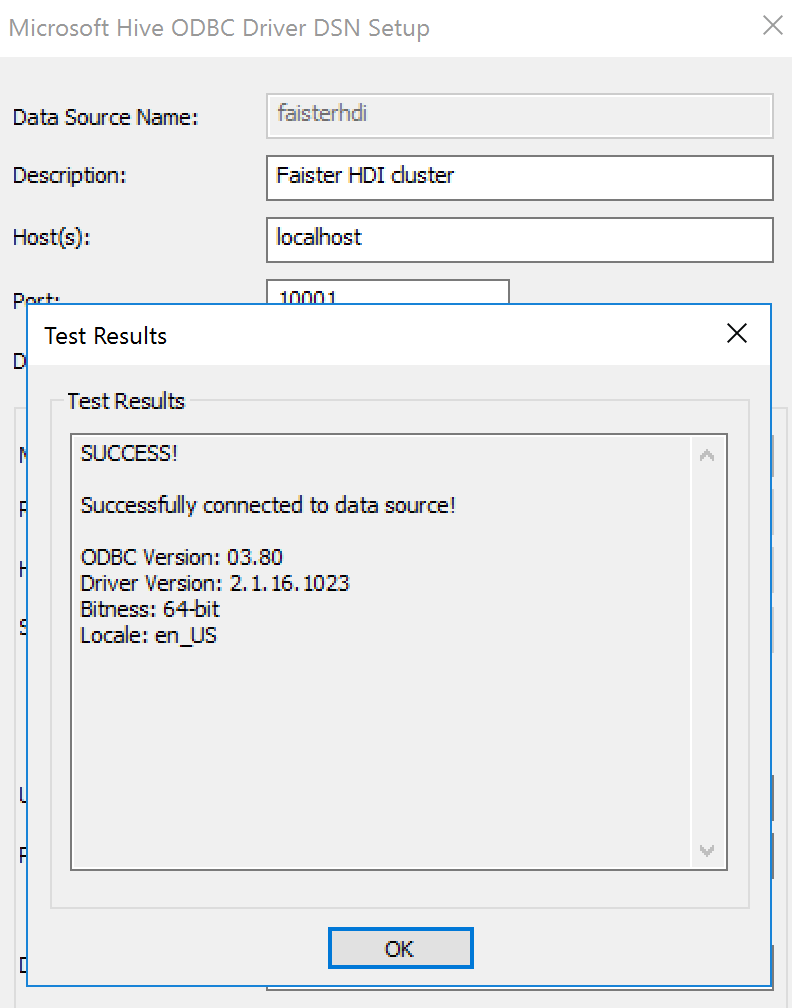Click the SUCCESS! line in results
The image size is (792, 1008).
point(129,453)
